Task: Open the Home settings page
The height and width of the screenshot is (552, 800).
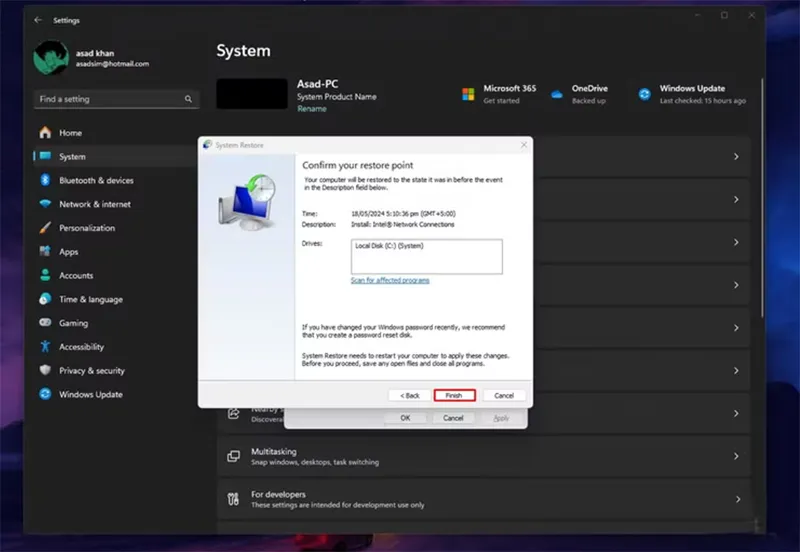Action: click(x=116, y=133)
